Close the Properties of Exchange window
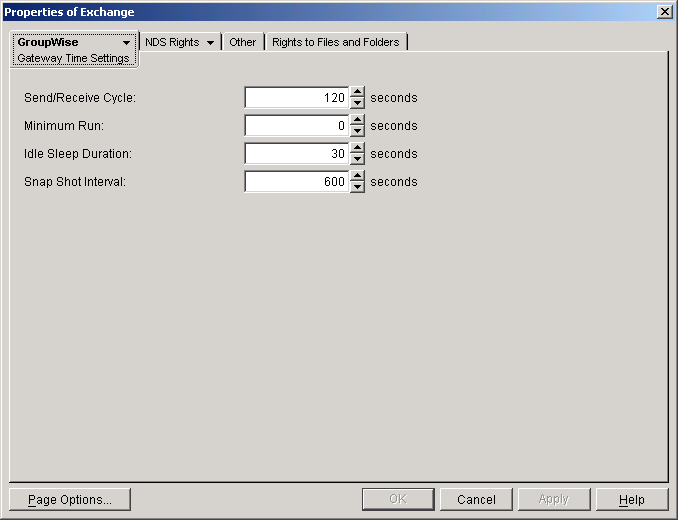 point(664,12)
